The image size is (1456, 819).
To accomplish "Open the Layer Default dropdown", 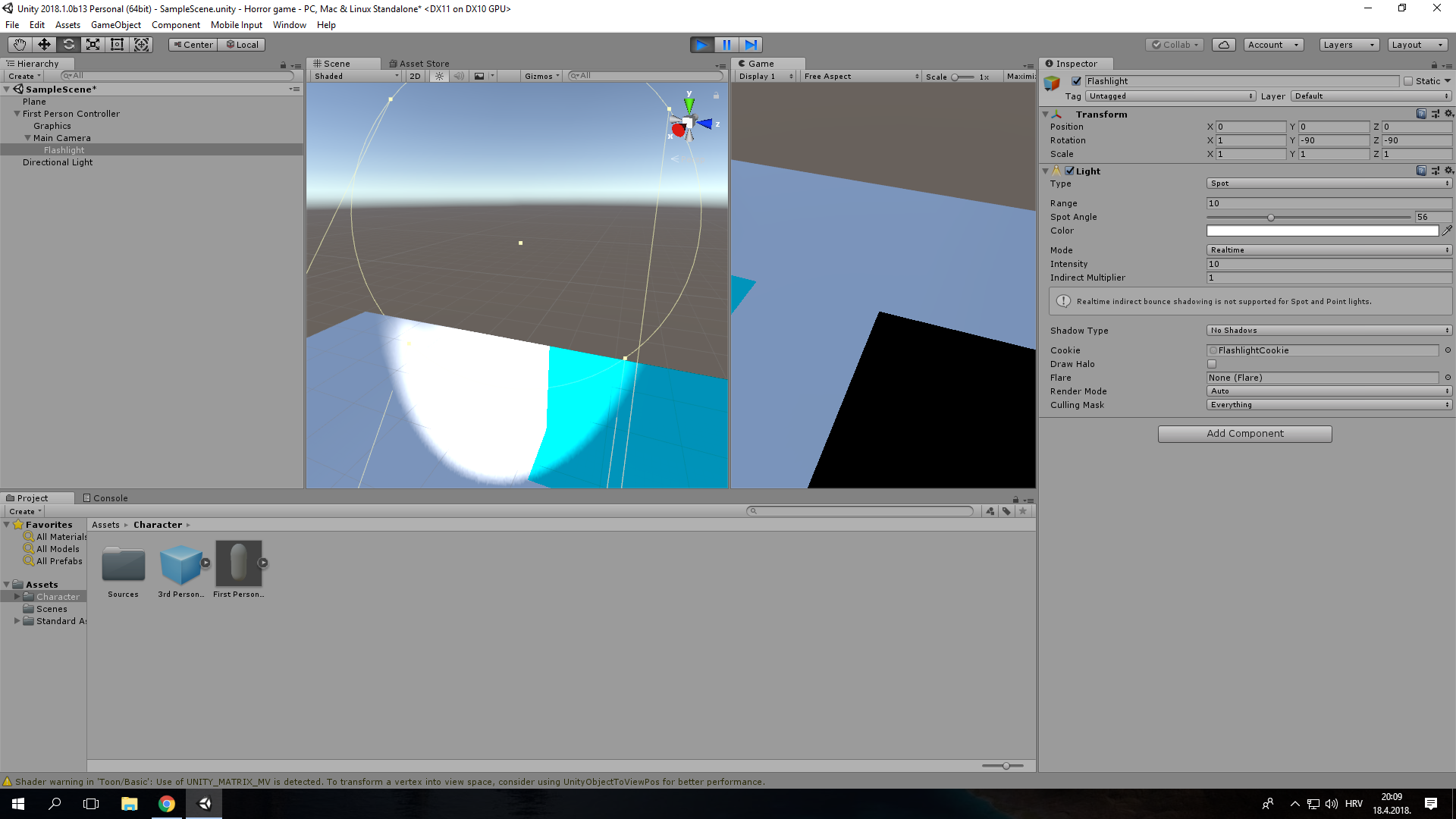I will click(1371, 96).
